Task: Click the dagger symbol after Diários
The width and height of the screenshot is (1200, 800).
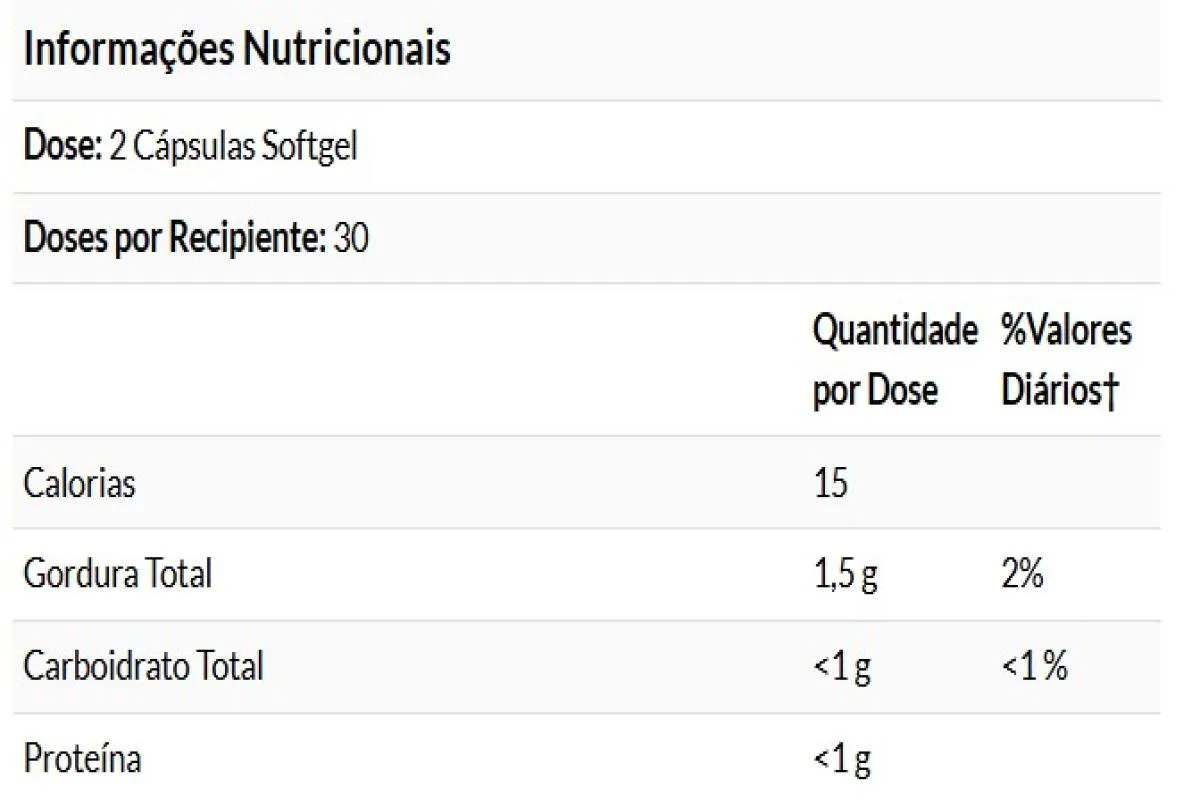Action: pos(1107,392)
